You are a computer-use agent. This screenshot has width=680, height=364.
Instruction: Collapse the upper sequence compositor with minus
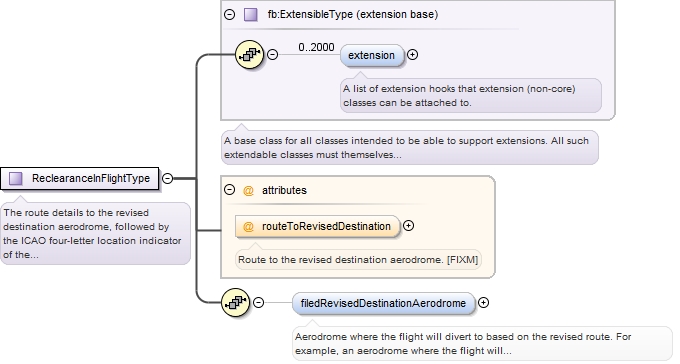[272, 55]
